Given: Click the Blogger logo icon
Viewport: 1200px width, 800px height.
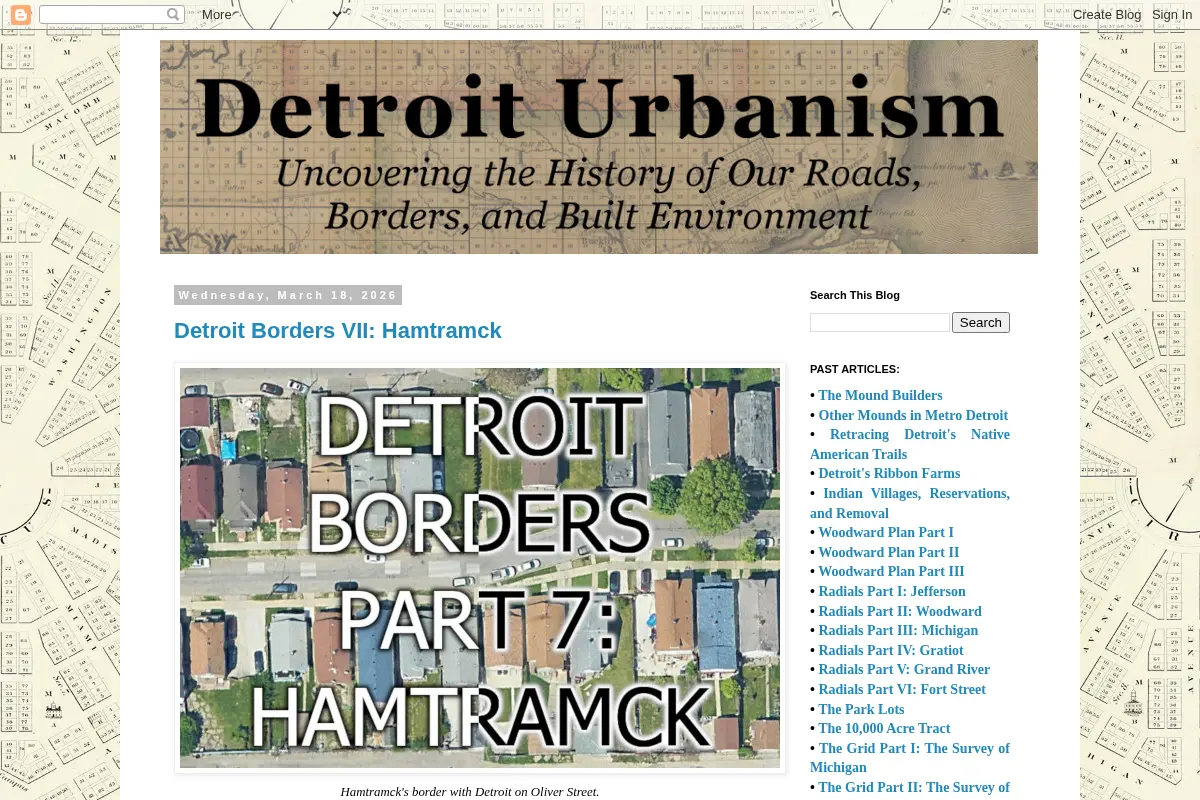Looking at the screenshot, I should pyautogui.click(x=21, y=15).
